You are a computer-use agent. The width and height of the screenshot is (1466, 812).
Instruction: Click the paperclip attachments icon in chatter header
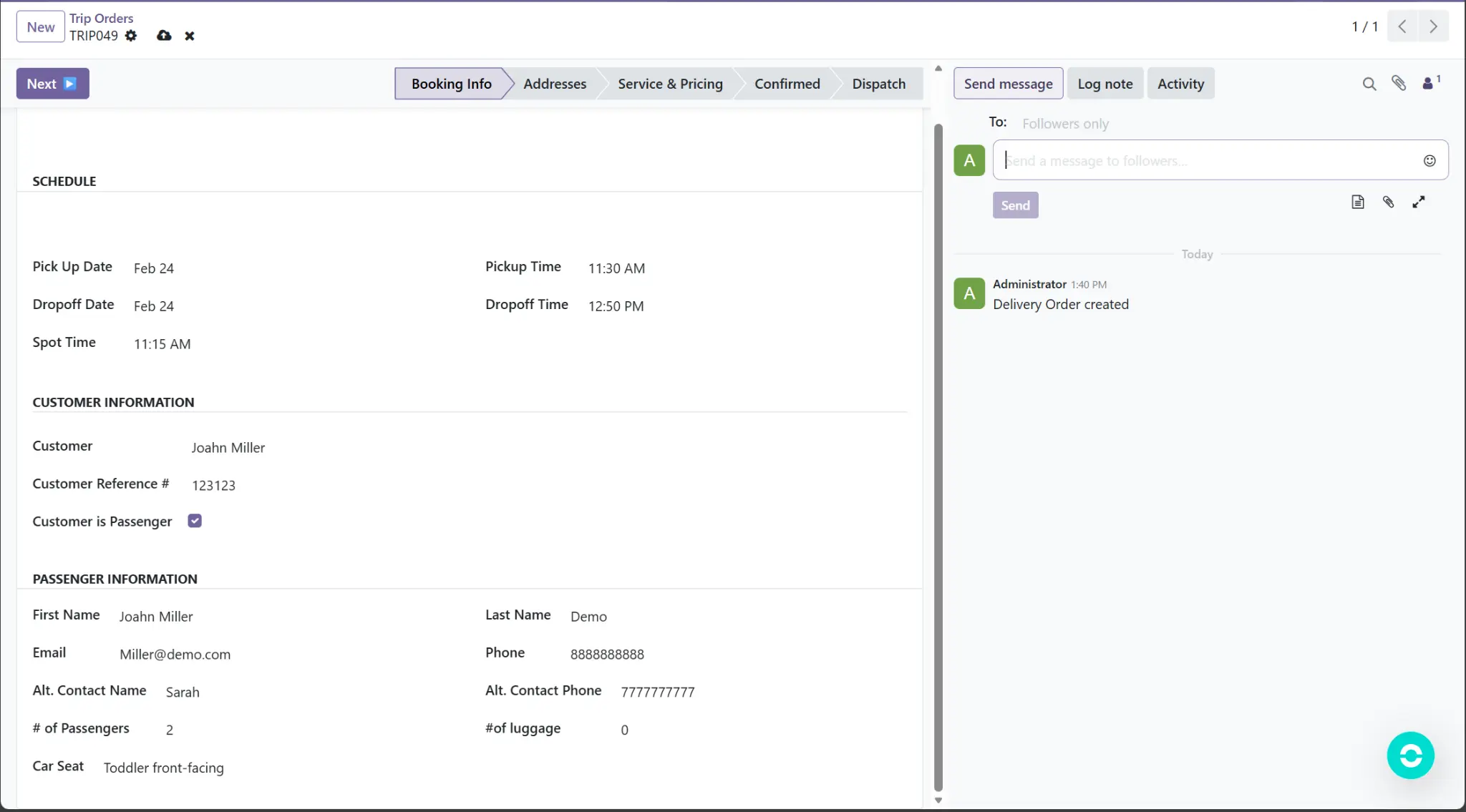click(x=1399, y=84)
